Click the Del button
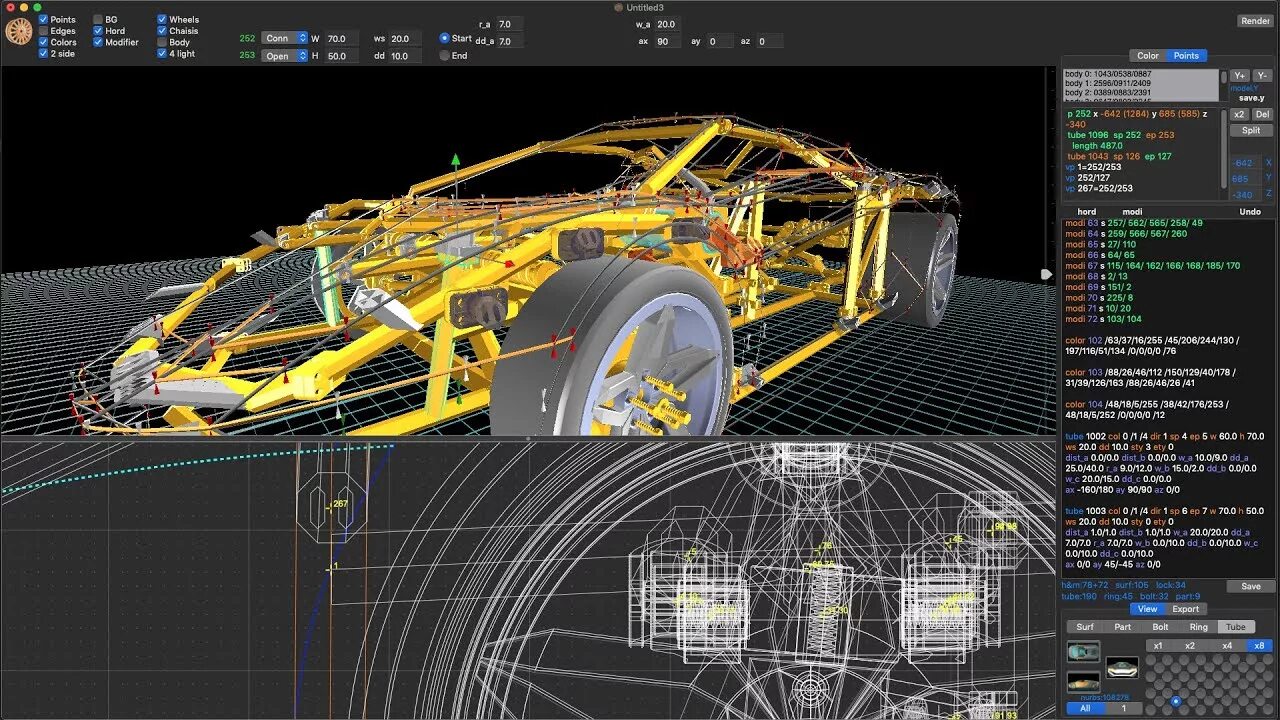Screen dimensions: 1280x720 click(1262, 114)
